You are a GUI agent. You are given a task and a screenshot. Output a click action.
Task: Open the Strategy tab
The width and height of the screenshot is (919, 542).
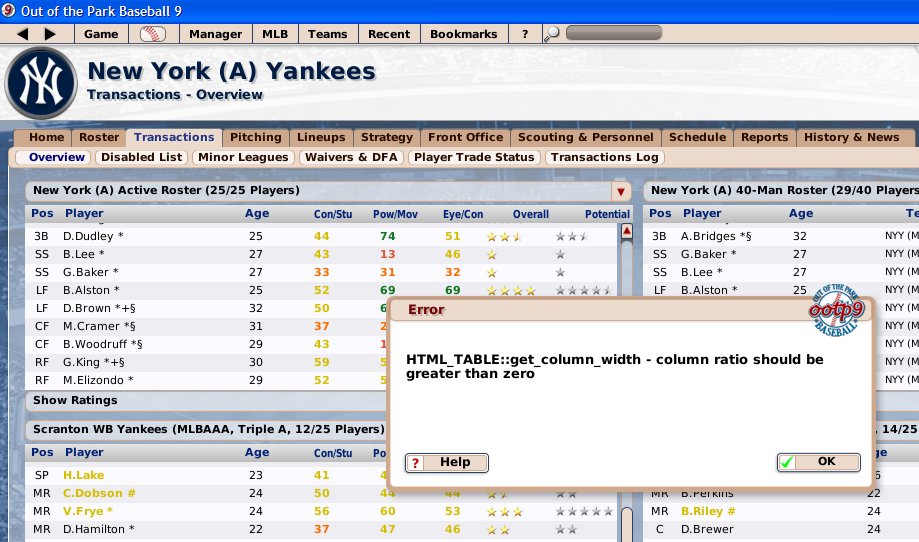pos(387,137)
